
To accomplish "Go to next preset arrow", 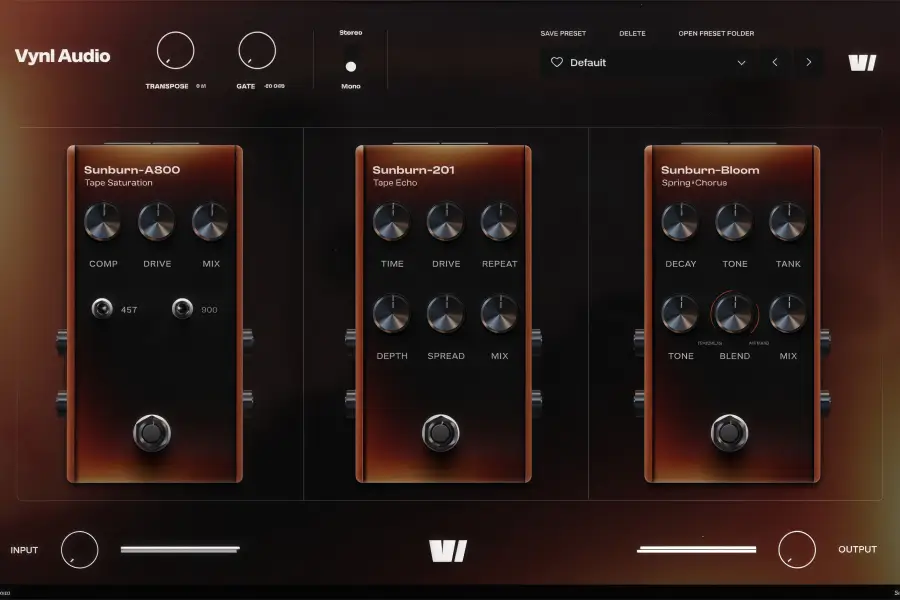I will pos(809,62).
